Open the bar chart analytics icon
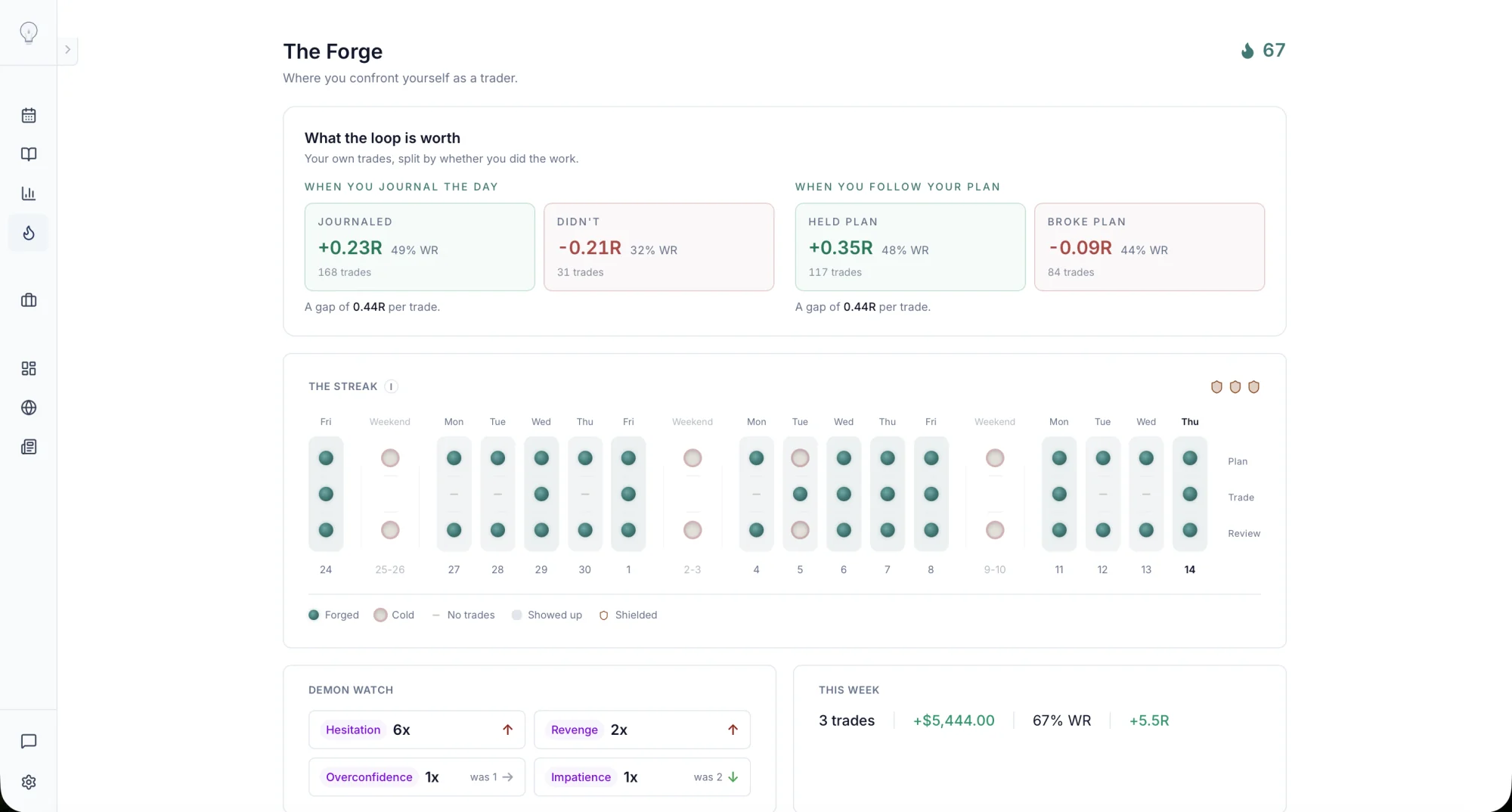Viewport: 1512px width, 812px height. pyautogui.click(x=29, y=194)
